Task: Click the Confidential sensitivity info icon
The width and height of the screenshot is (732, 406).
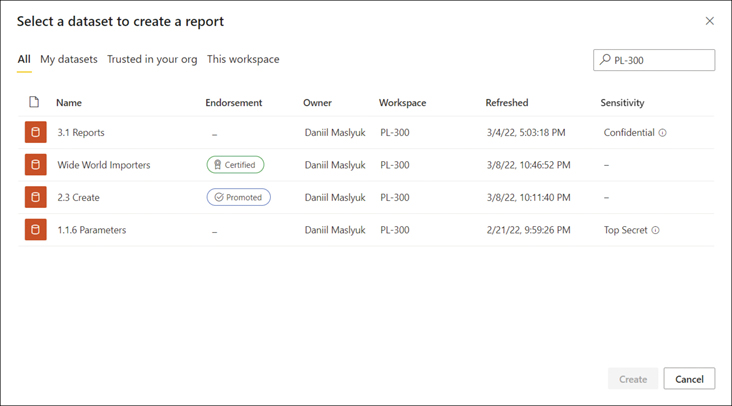Action: pyautogui.click(x=662, y=133)
